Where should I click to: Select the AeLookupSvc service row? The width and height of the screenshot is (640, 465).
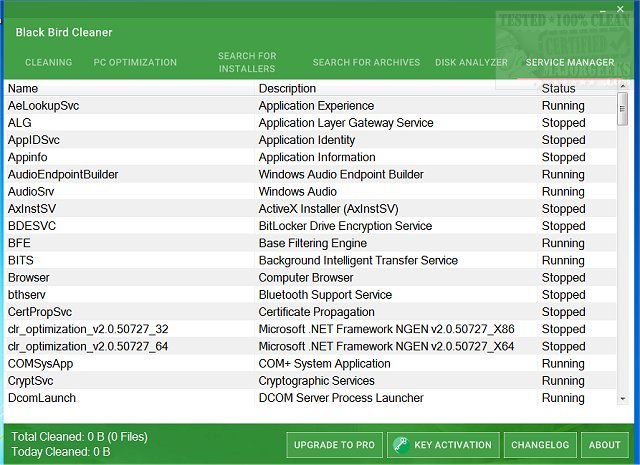point(310,105)
